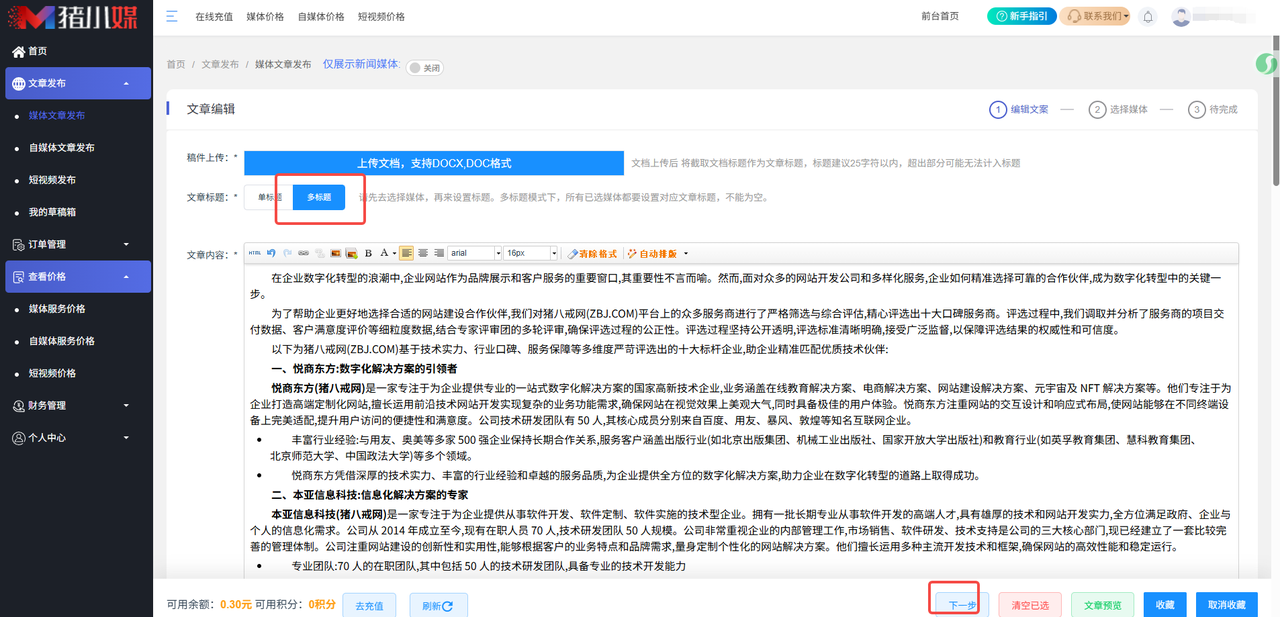Click the 文章预览 preview button
The image size is (1280, 617).
tap(1103, 605)
